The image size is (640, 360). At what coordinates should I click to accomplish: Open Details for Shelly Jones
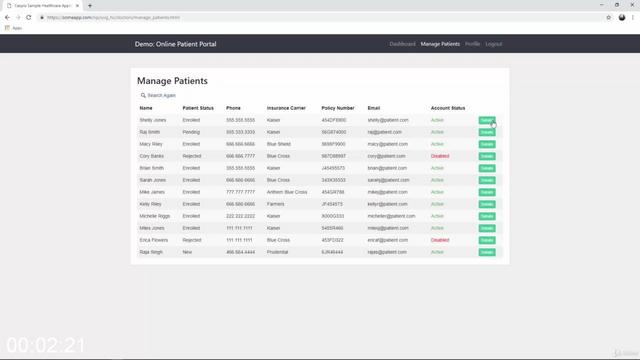pos(487,120)
